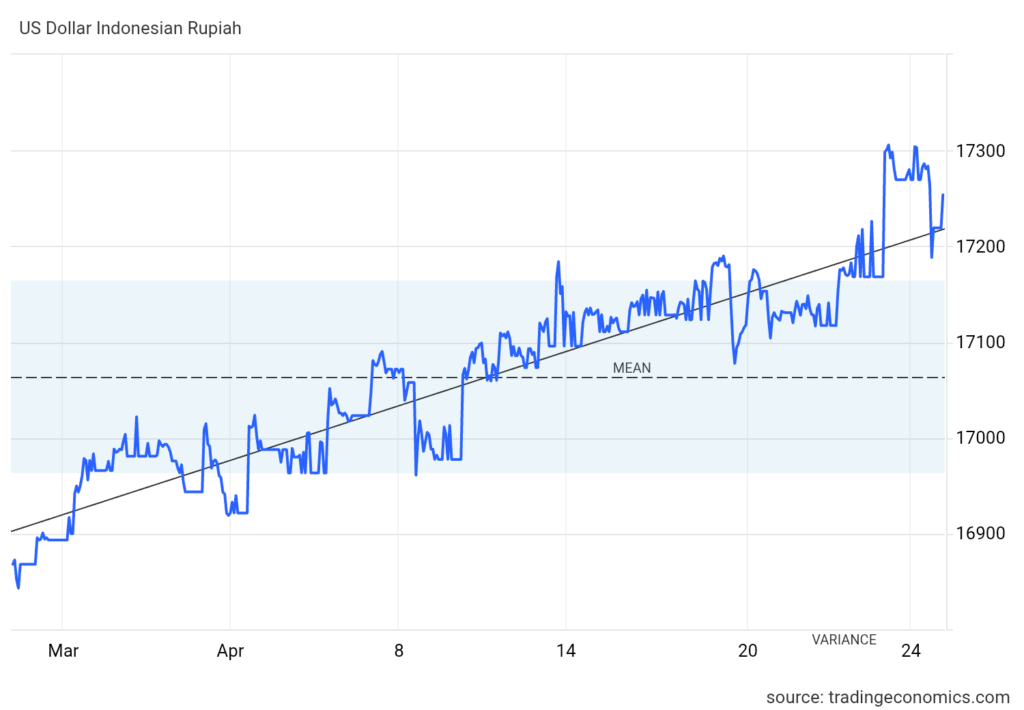Click the MEAN label on the dashed line
Image resolution: width=1024 pixels, height=710 pixels.
tap(631, 368)
